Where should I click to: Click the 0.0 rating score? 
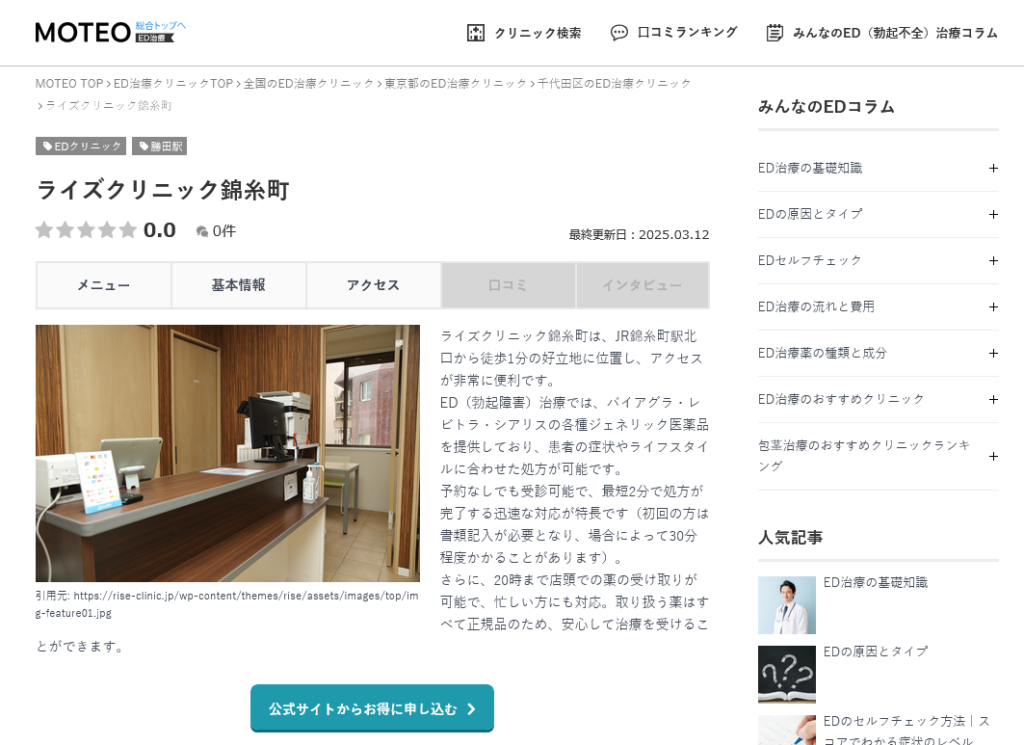(x=159, y=230)
